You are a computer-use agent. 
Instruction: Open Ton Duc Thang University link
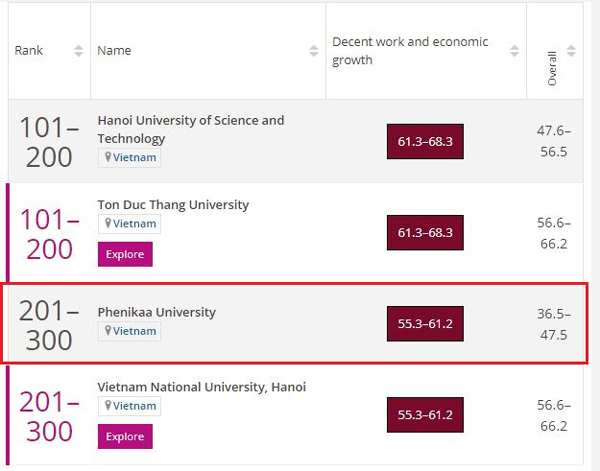[x=173, y=205]
